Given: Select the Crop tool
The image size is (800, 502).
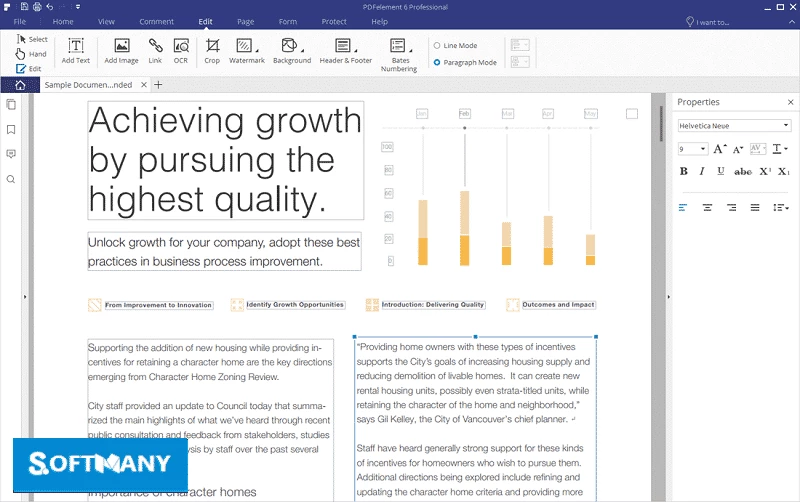Looking at the screenshot, I should (212, 51).
